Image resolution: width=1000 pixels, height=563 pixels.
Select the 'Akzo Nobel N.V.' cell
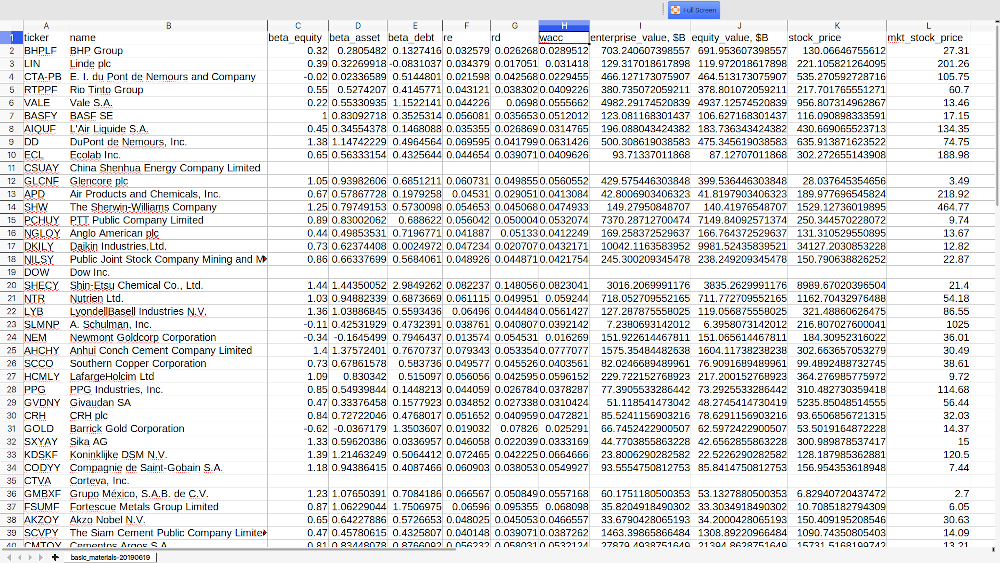coord(168,520)
